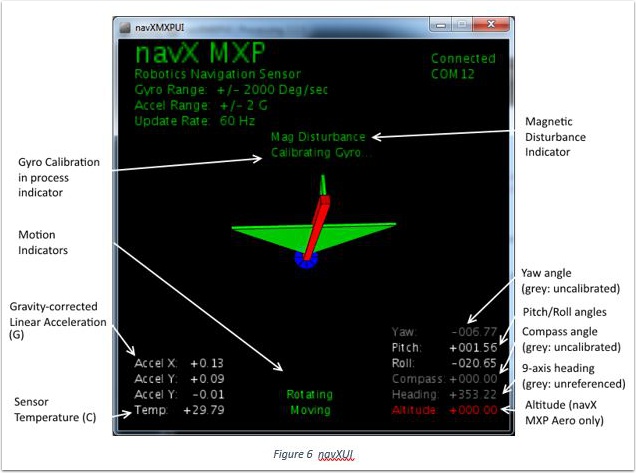Click the Yaw value -006.77
636x473 pixels.
[474, 332]
